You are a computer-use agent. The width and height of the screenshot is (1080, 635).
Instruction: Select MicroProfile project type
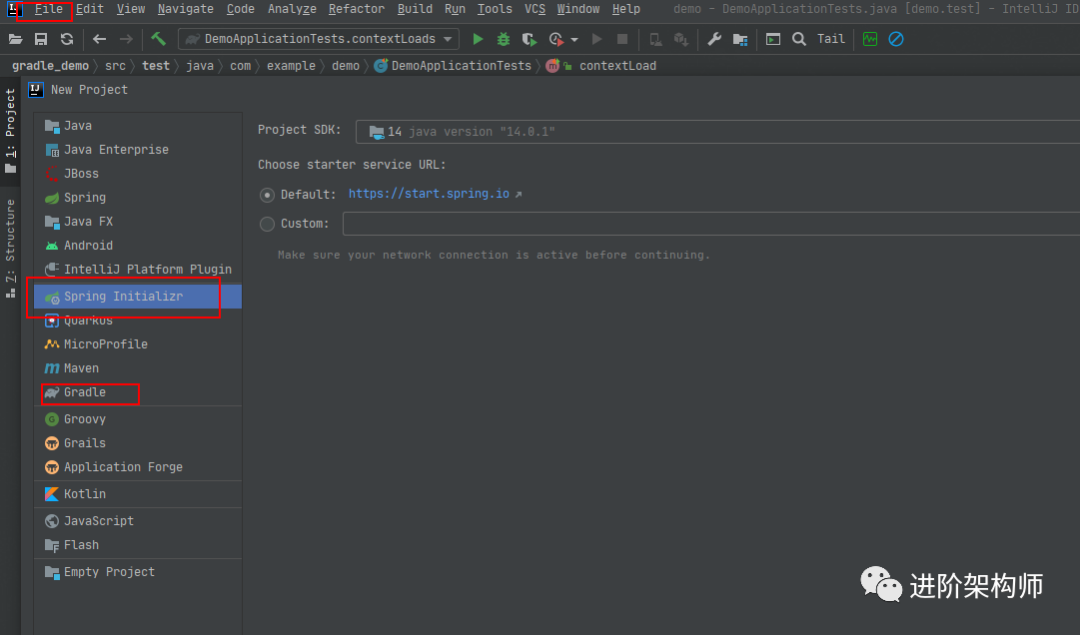(x=138, y=344)
